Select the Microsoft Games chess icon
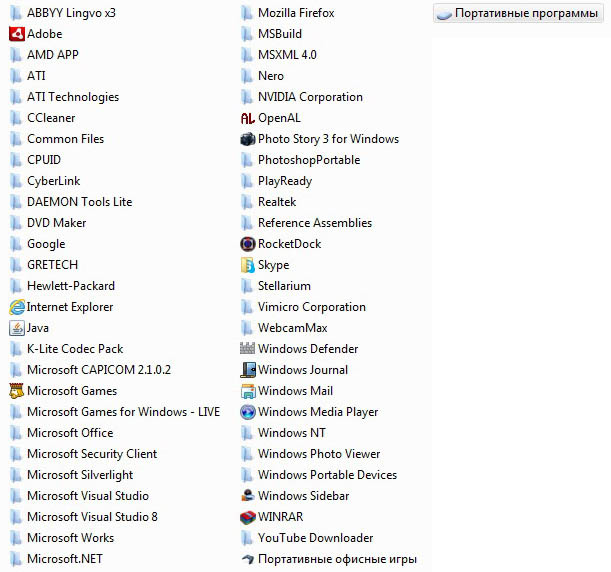 point(17,391)
